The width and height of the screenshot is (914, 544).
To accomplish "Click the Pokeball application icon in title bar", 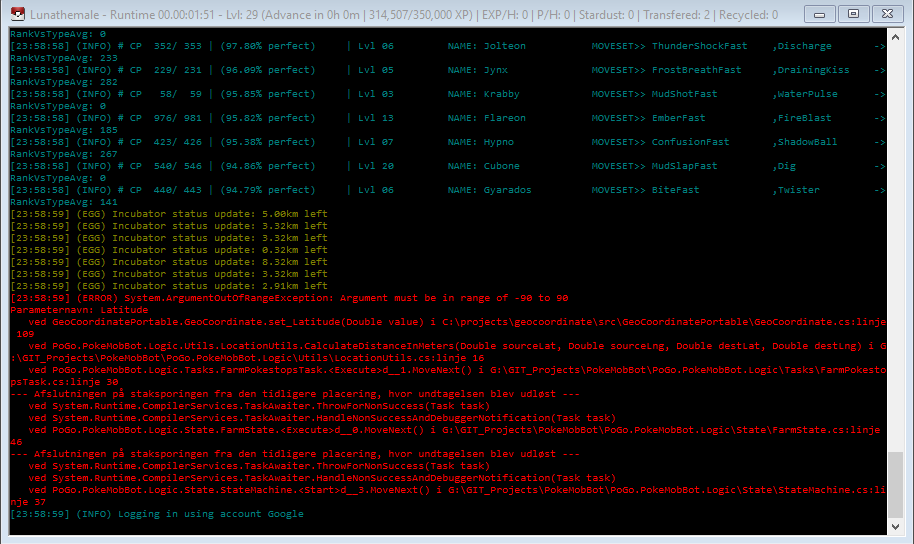I will point(18,14).
